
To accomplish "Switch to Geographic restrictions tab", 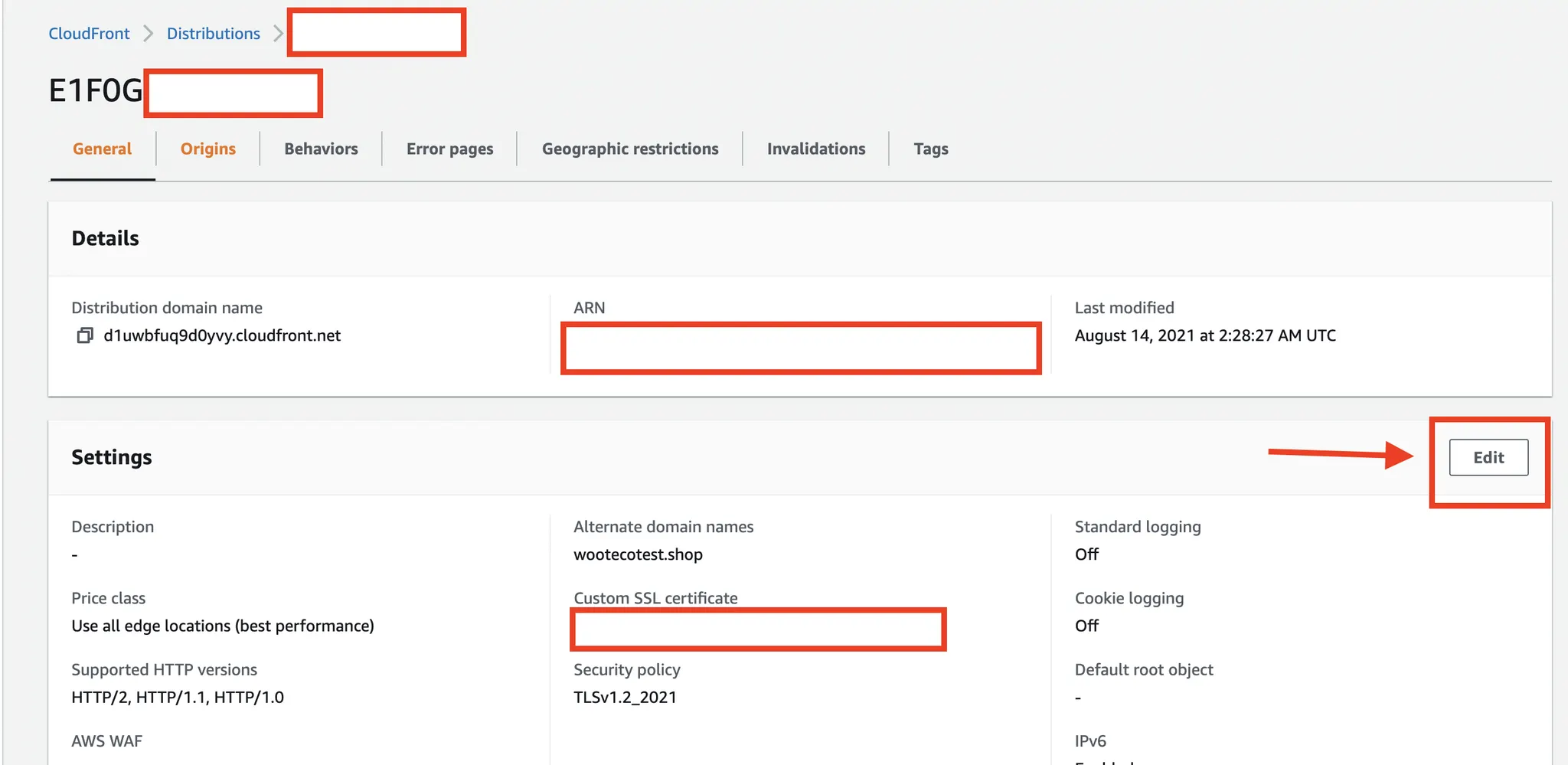I will [x=630, y=149].
